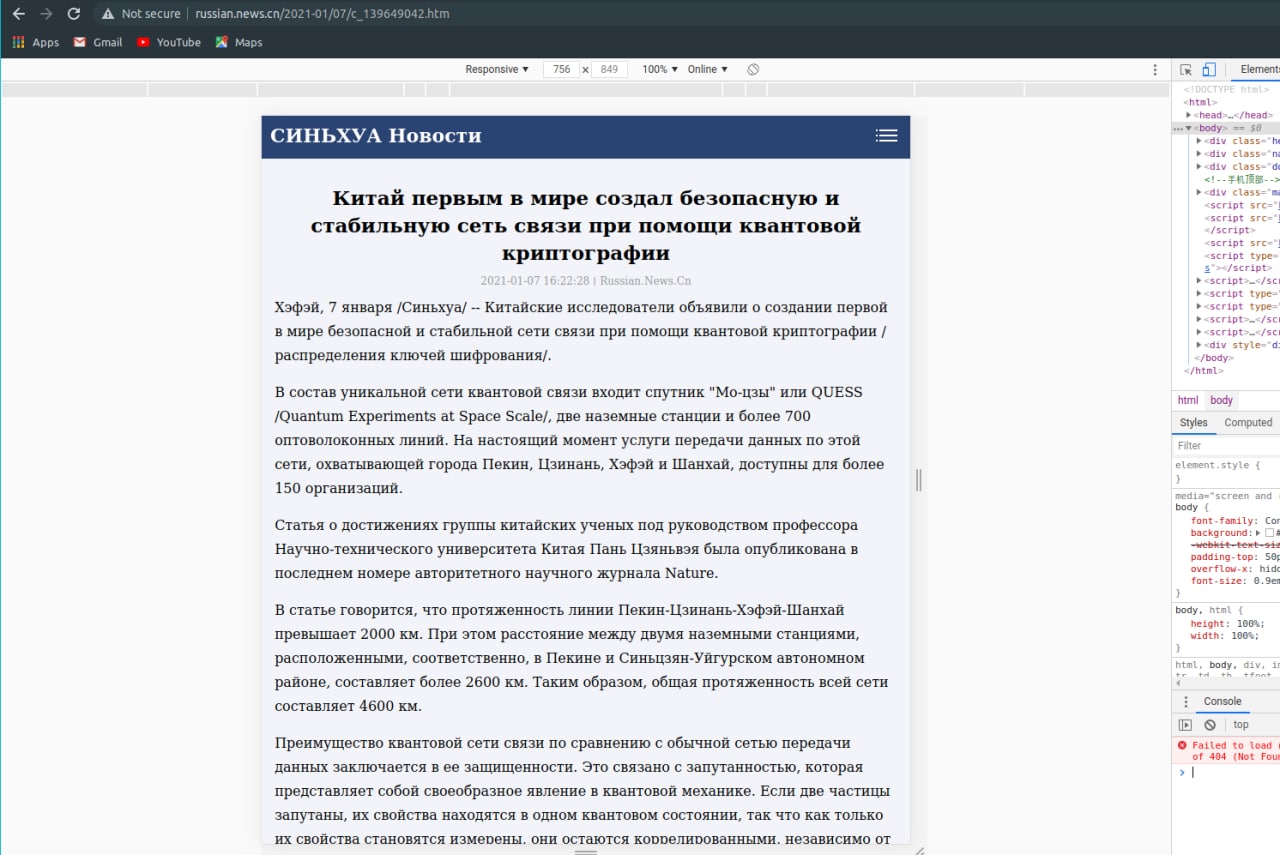The height and width of the screenshot is (855, 1280).
Task: Click the viewport corner resize handle
Action: tap(919, 851)
